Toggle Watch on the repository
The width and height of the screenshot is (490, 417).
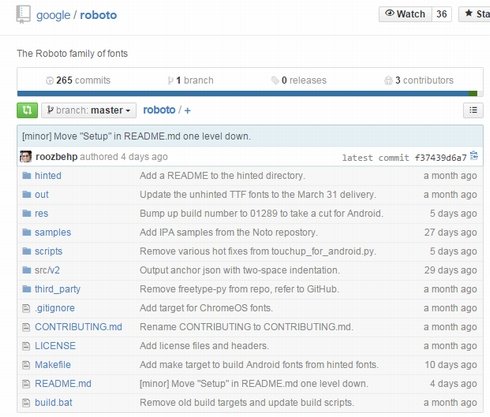[405, 14]
